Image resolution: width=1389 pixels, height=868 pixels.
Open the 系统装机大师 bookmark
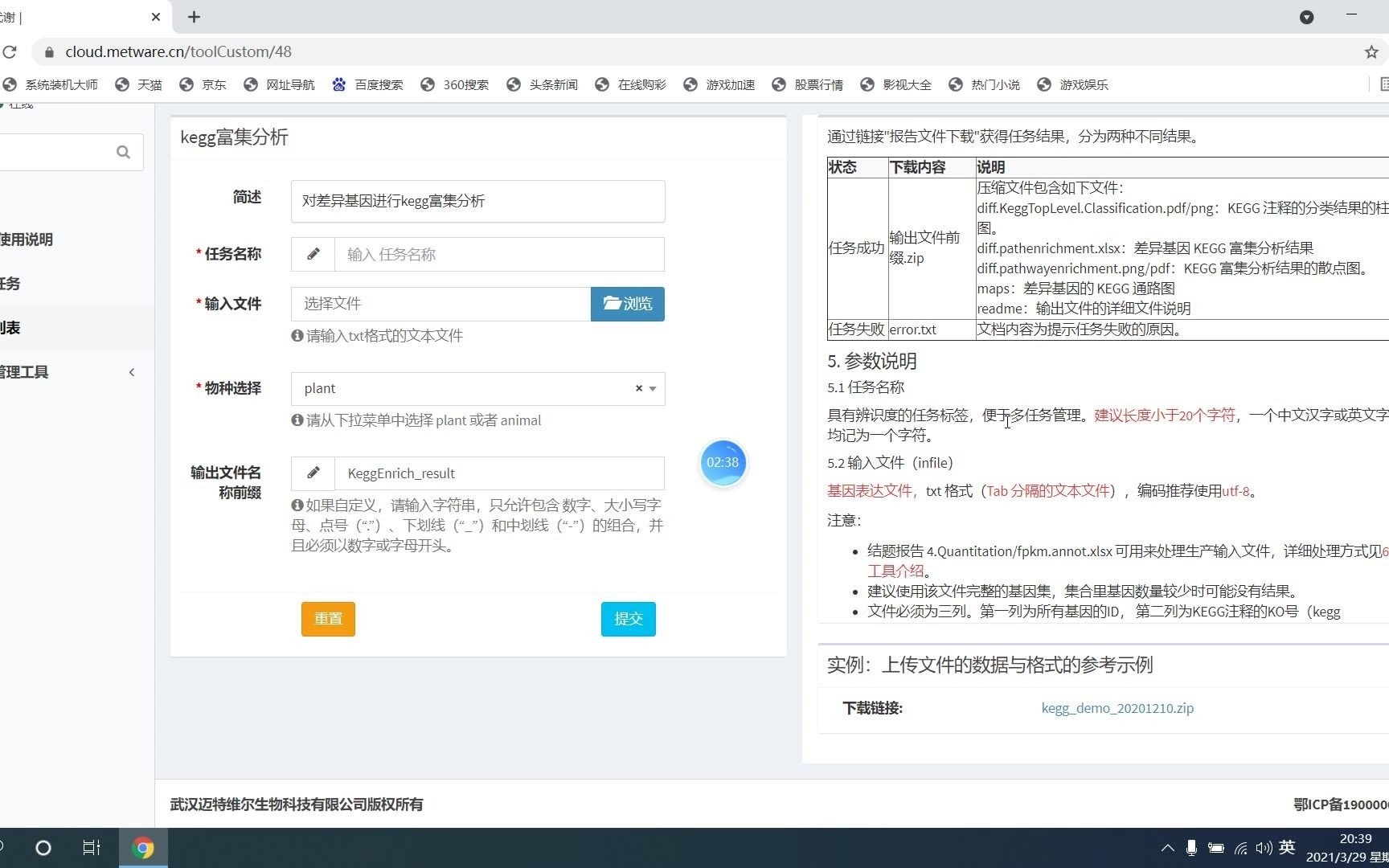point(50,84)
